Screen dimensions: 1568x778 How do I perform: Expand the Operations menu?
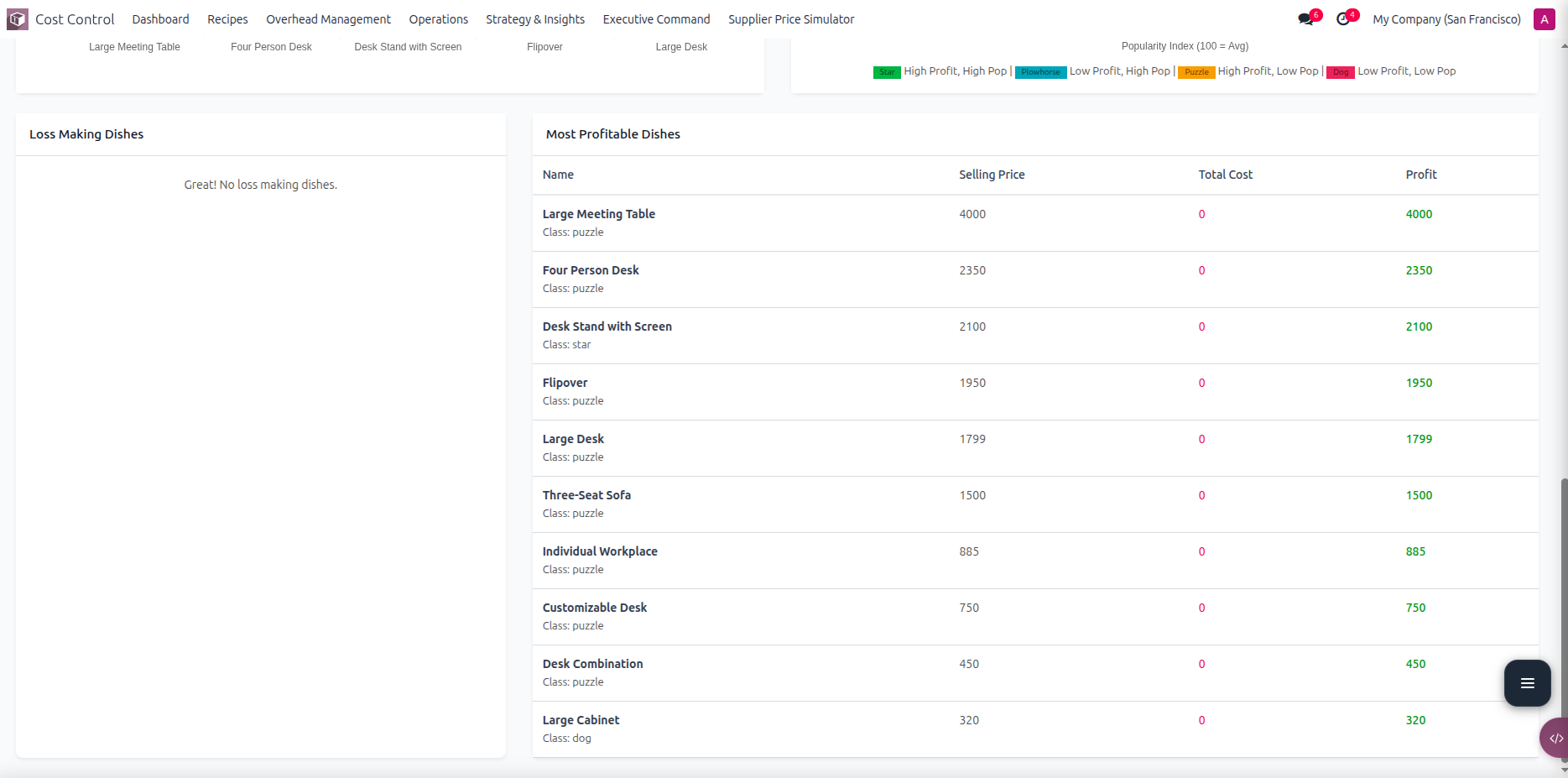438,19
